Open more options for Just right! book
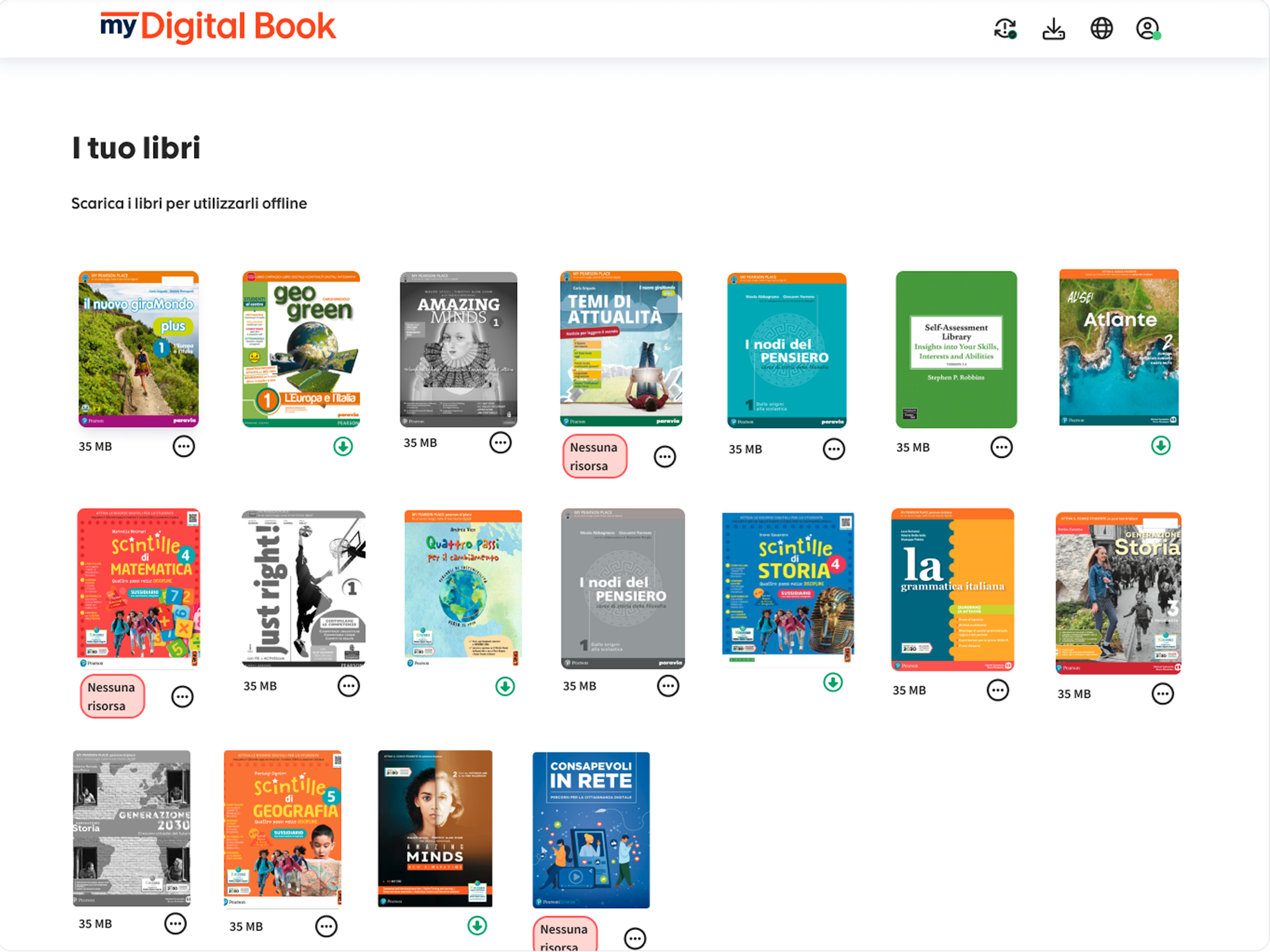 [x=349, y=686]
